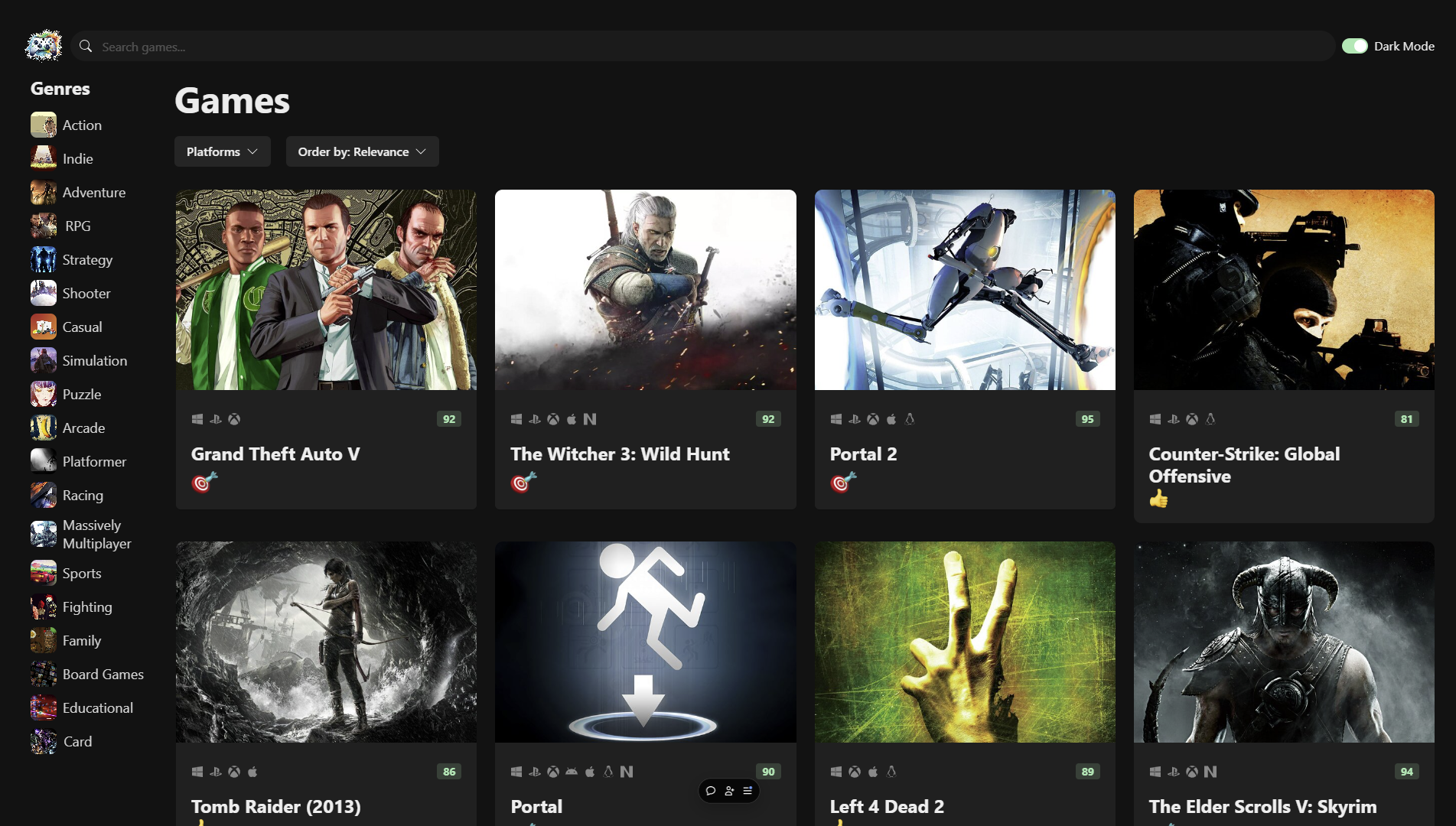Click the PlayStation icon on the Skyrim card
This screenshot has height=826, width=1456.
(1174, 772)
